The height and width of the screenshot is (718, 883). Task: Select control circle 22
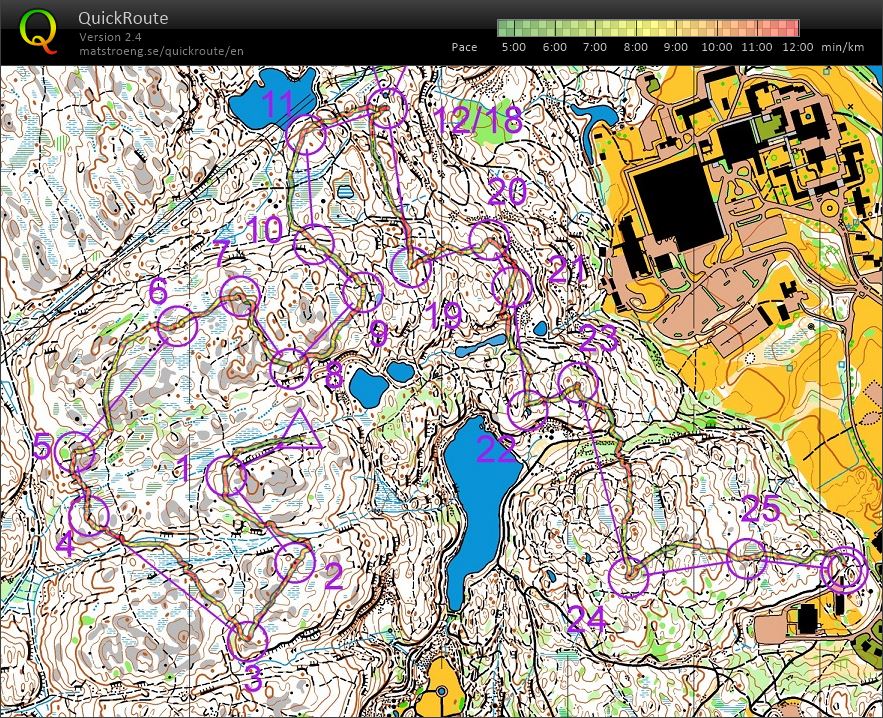pyautogui.click(x=528, y=410)
